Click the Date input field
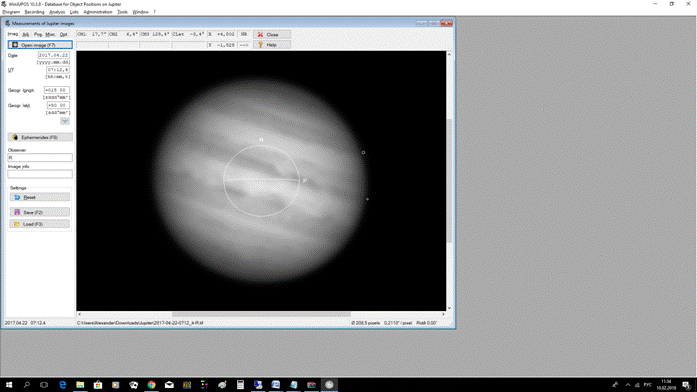Image resolution: width=697 pixels, height=392 pixels. point(53,55)
